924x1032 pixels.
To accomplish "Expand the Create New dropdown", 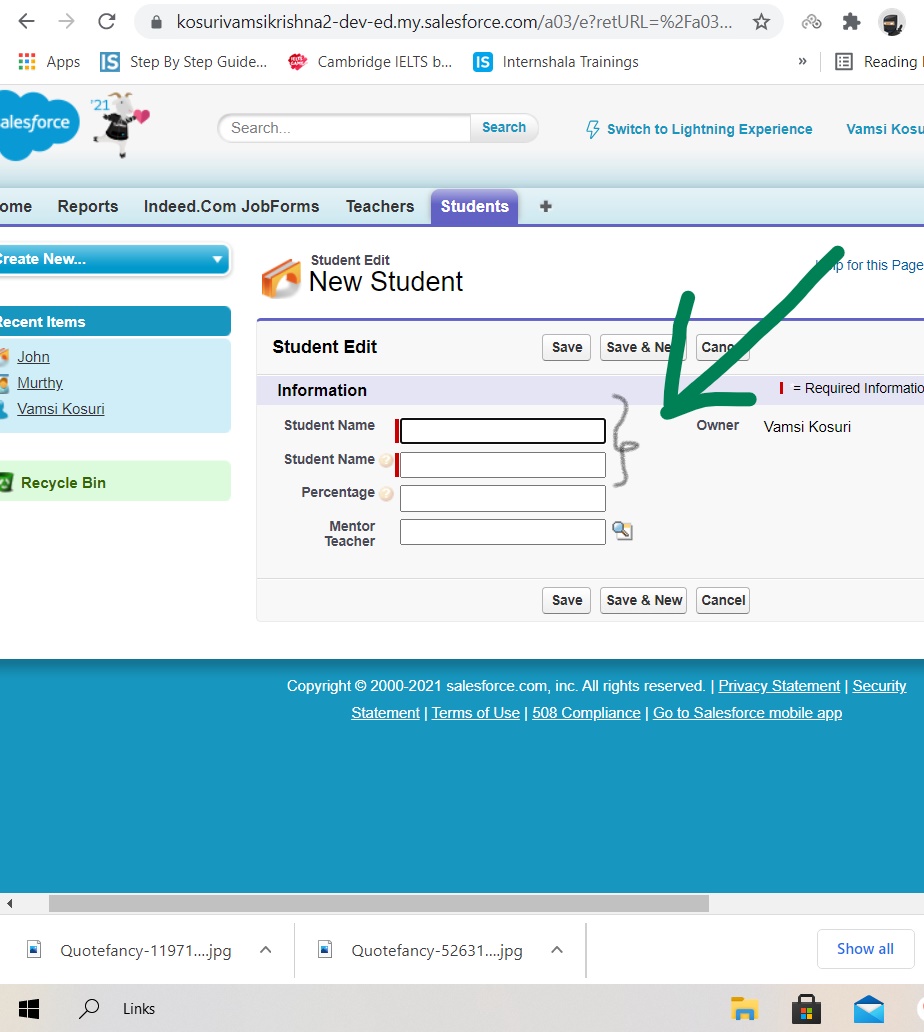I will [x=115, y=259].
